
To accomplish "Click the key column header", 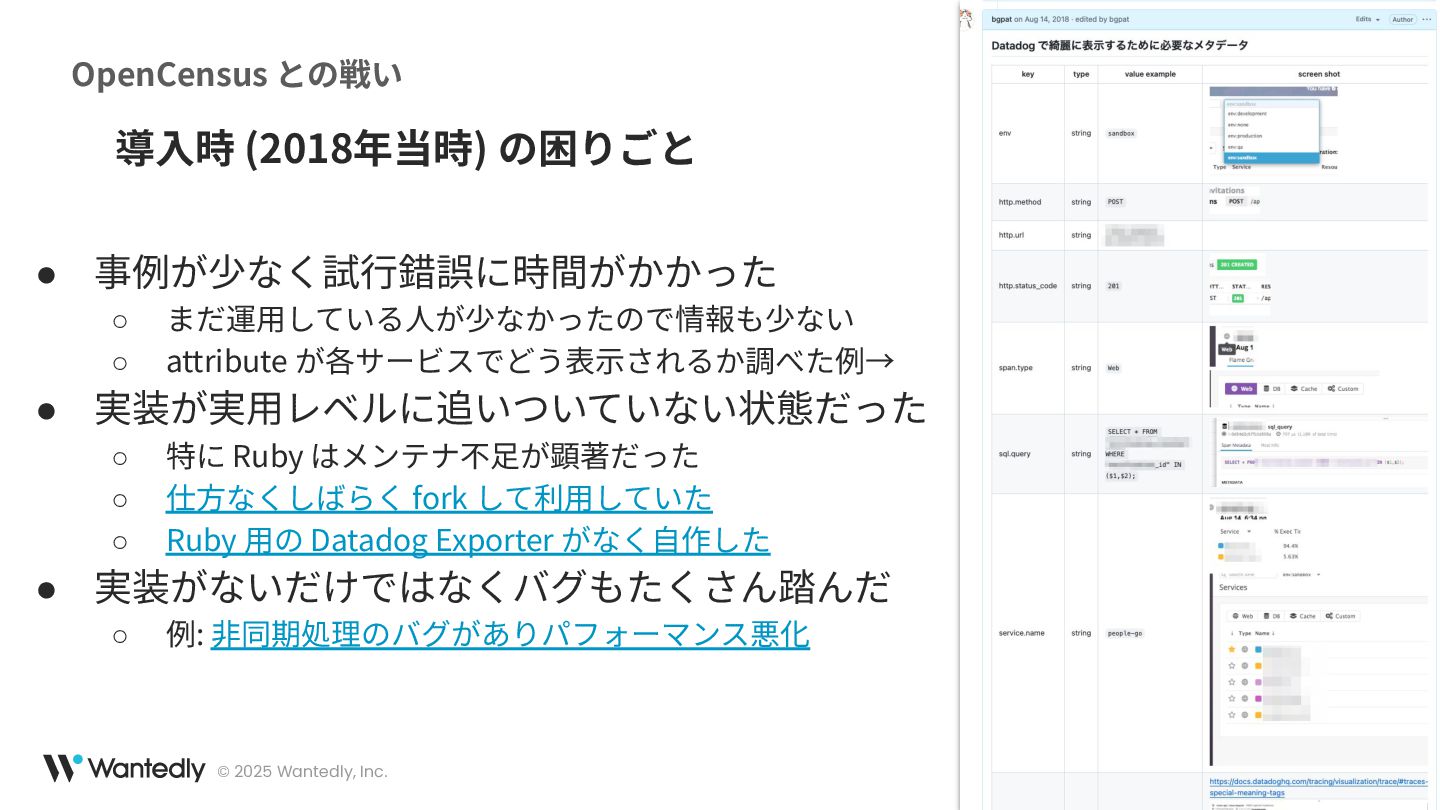I will point(1028,74).
